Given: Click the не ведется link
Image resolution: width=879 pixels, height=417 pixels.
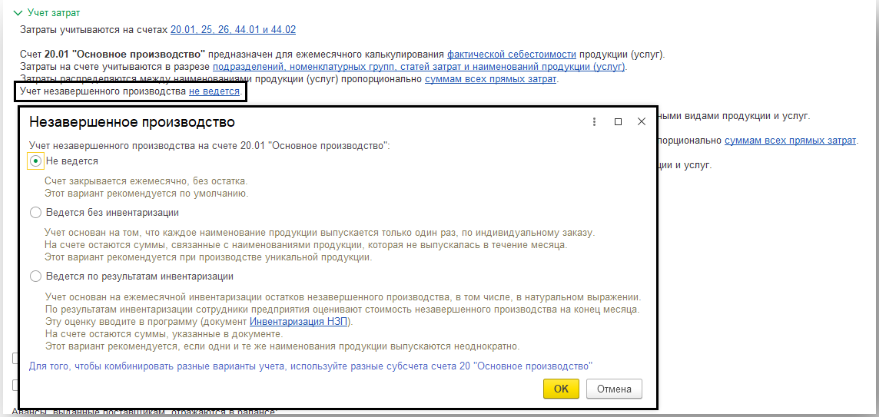Looking at the screenshot, I should pyautogui.click(x=214, y=92).
